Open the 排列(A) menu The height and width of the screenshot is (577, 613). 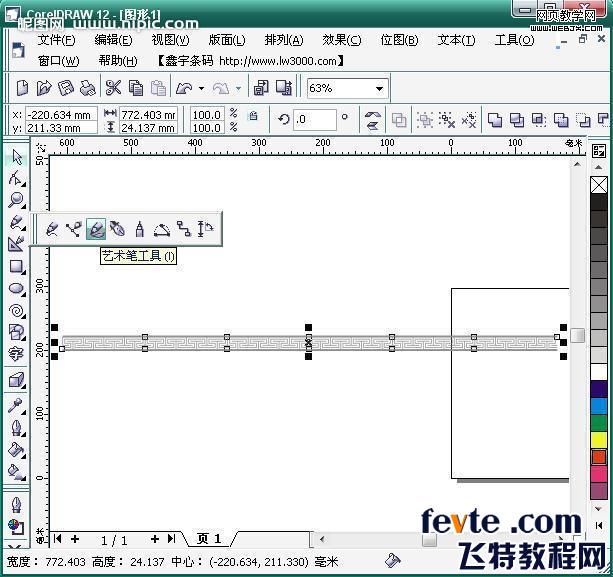284,40
